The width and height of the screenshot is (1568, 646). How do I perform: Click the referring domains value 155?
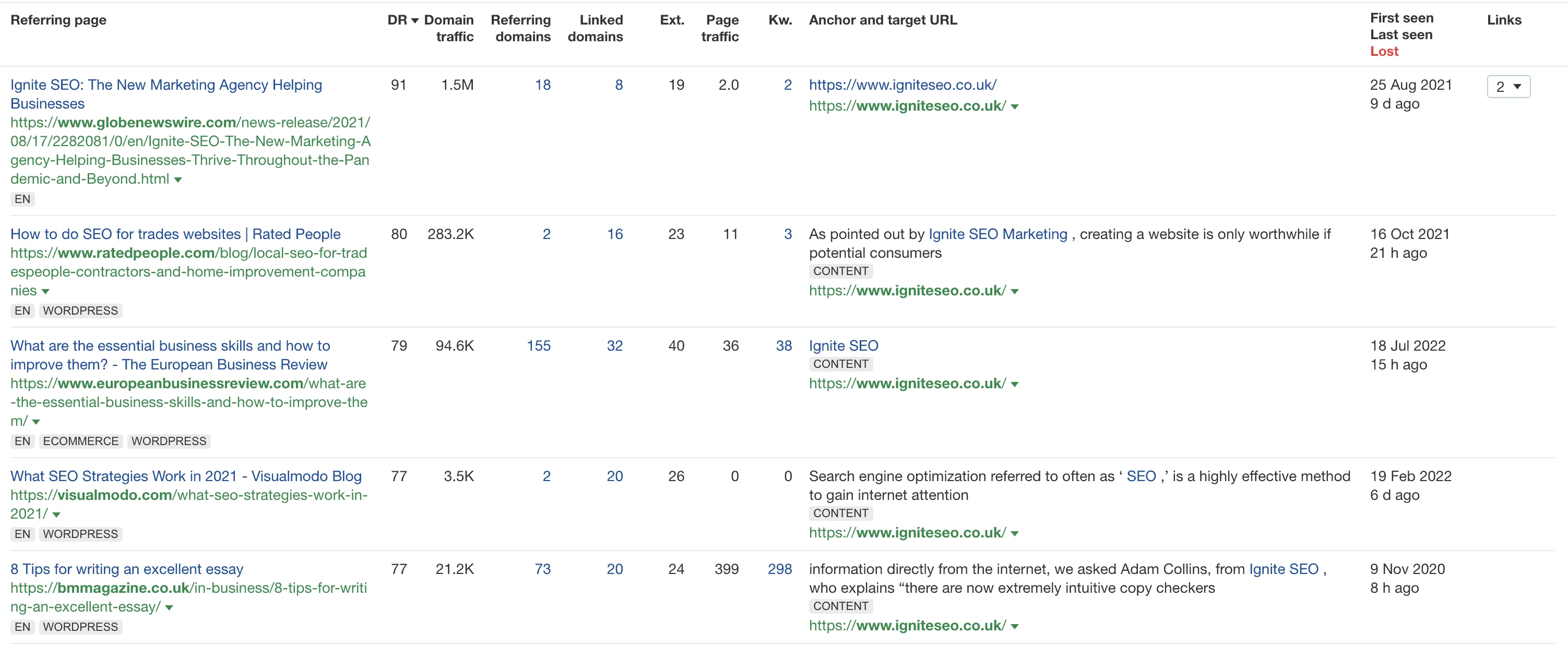[538, 345]
